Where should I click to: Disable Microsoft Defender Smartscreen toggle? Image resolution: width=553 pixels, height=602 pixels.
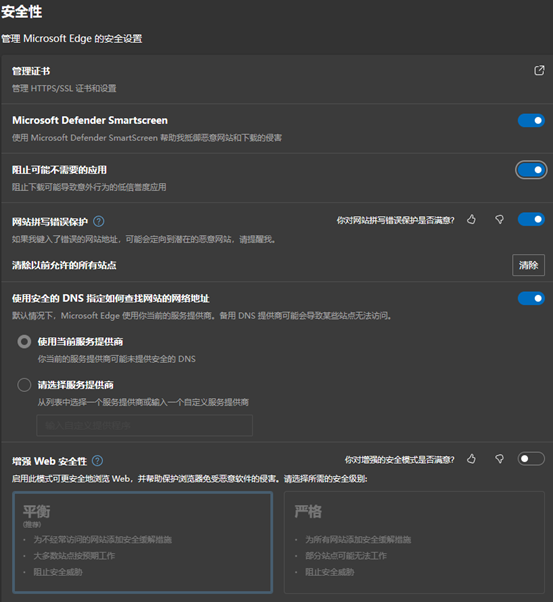pos(531,121)
